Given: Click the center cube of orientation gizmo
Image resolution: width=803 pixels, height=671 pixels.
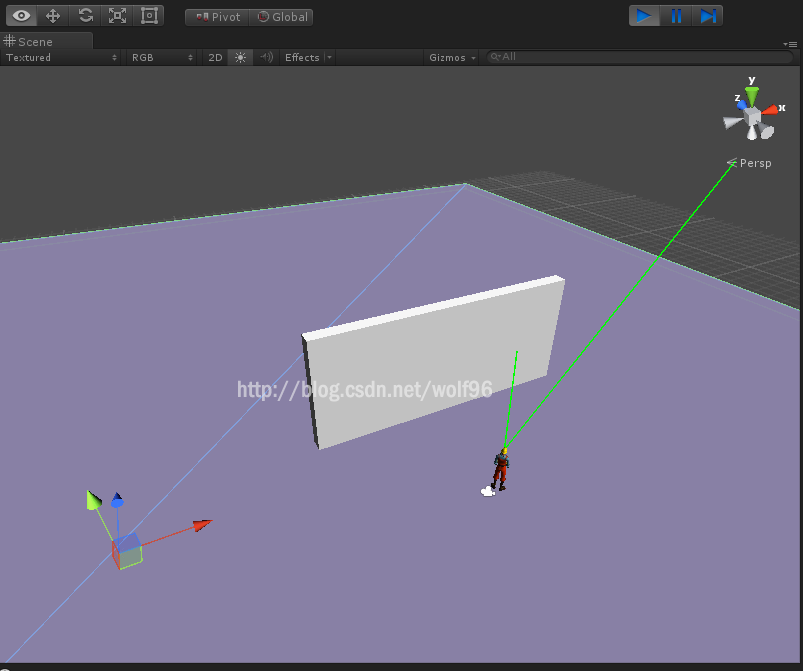Looking at the screenshot, I should (752, 116).
